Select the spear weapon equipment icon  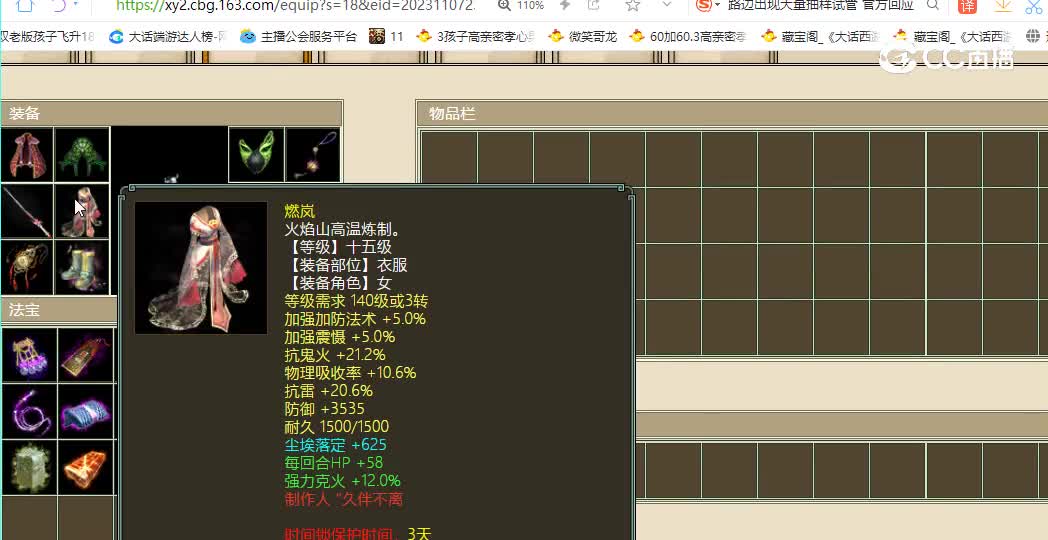(x=27, y=211)
